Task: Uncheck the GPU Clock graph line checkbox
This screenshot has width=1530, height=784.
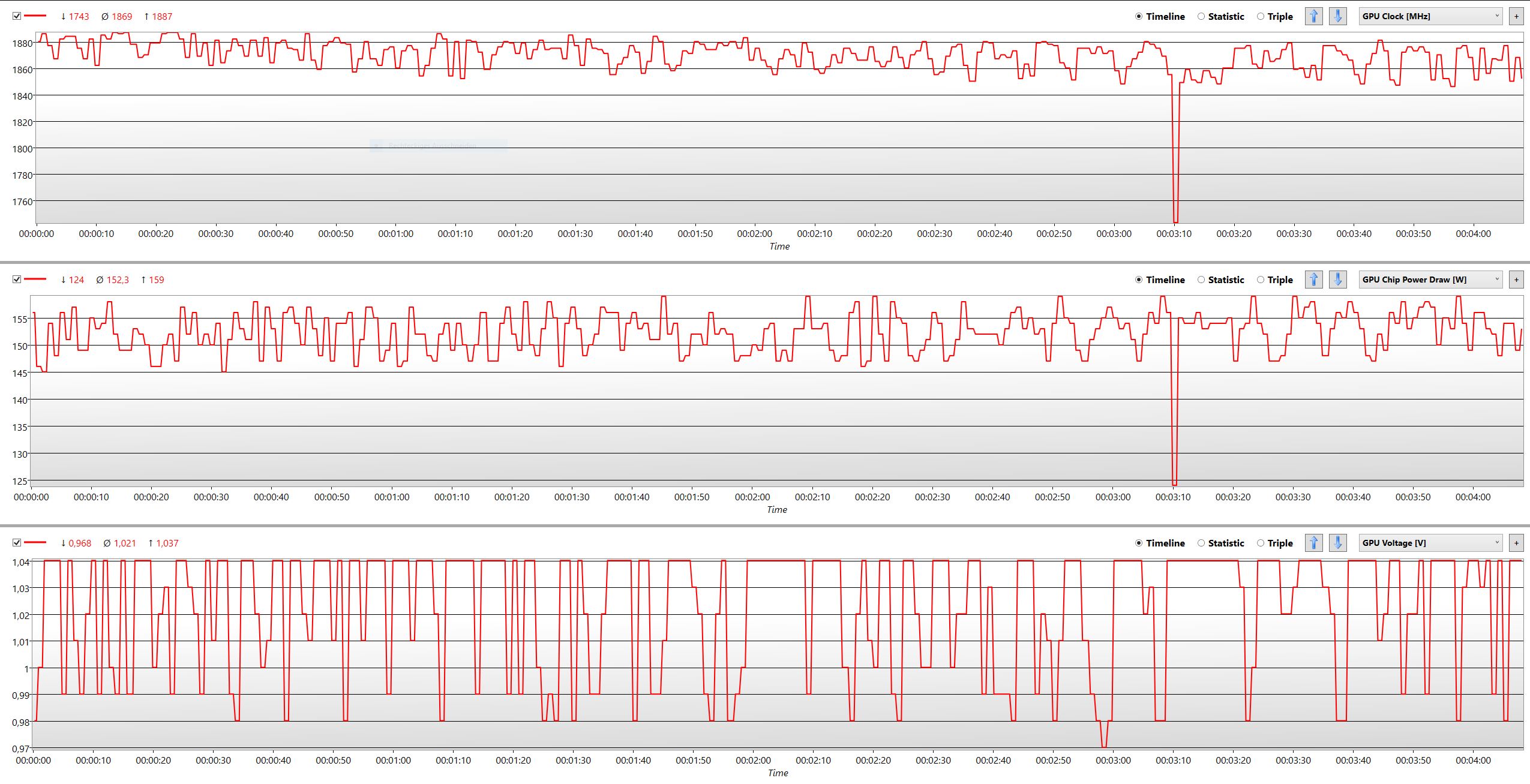Action: (17, 16)
